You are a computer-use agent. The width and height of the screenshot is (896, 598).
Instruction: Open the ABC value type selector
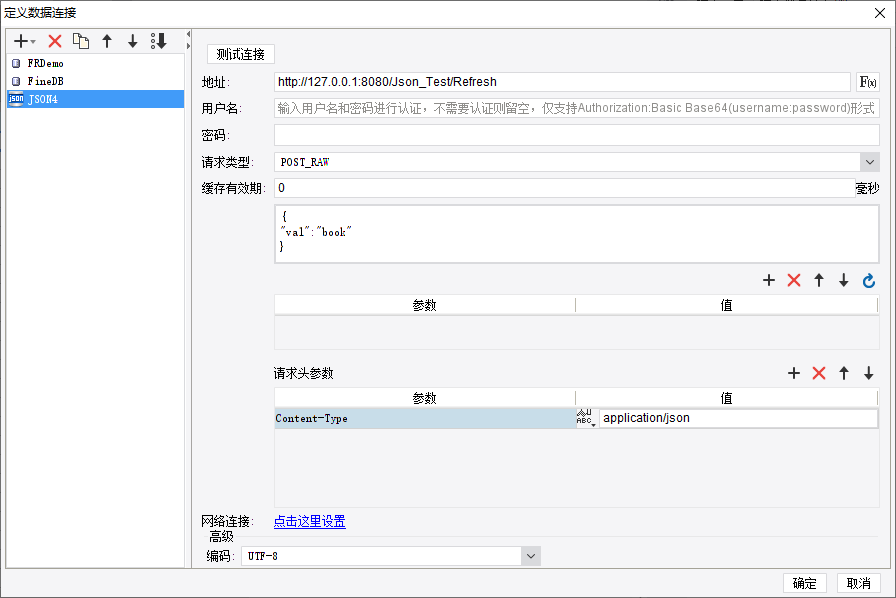[x=586, y=418]
